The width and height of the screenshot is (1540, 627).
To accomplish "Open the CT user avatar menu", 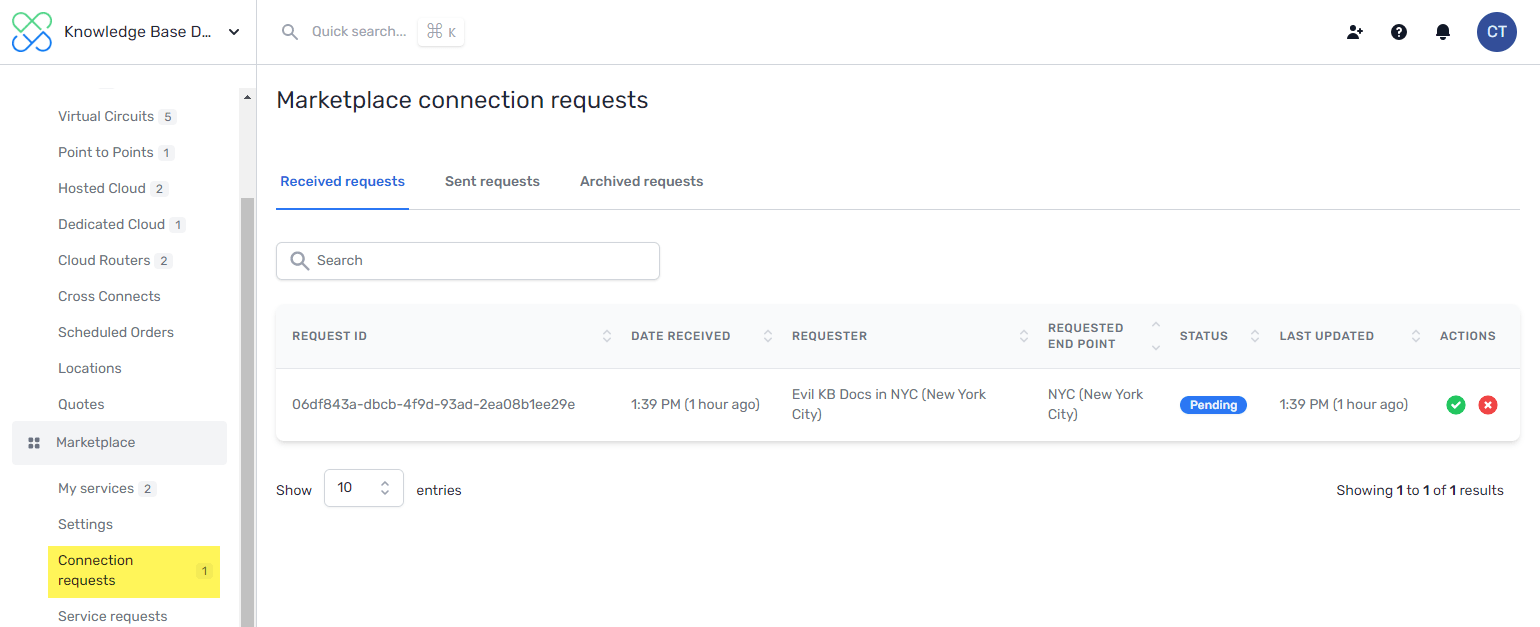I will [1496, 32].
